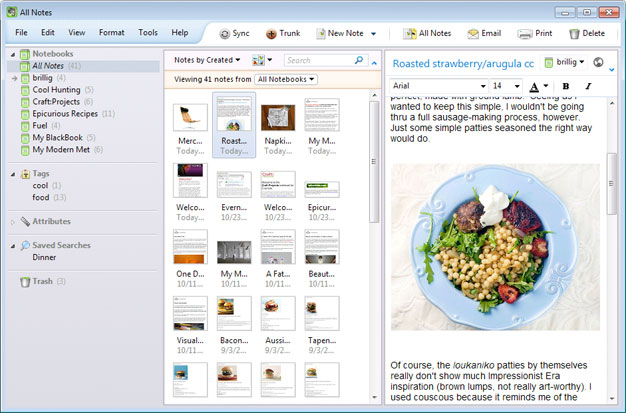Open the Format menu

click(x=111, y=33)
